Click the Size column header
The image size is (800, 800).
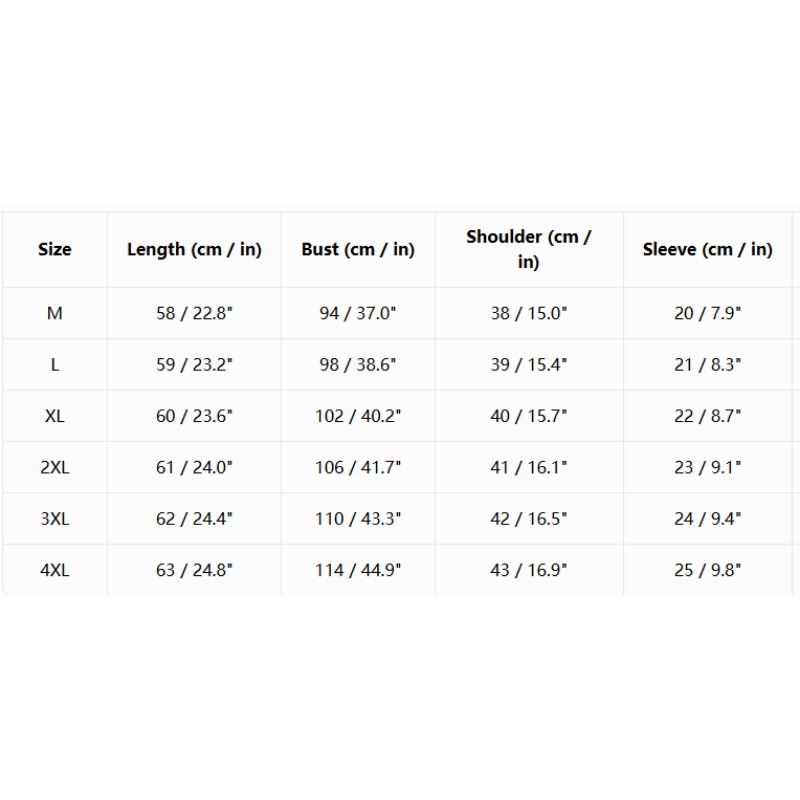(x=55, y=249)
